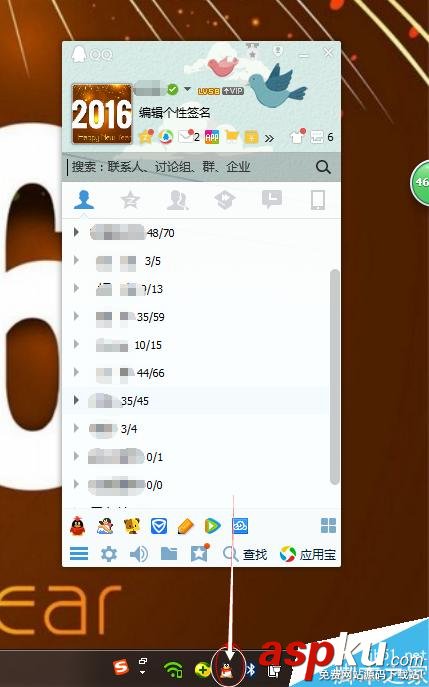Open the shopping cart icon

(x=231, y=137)
